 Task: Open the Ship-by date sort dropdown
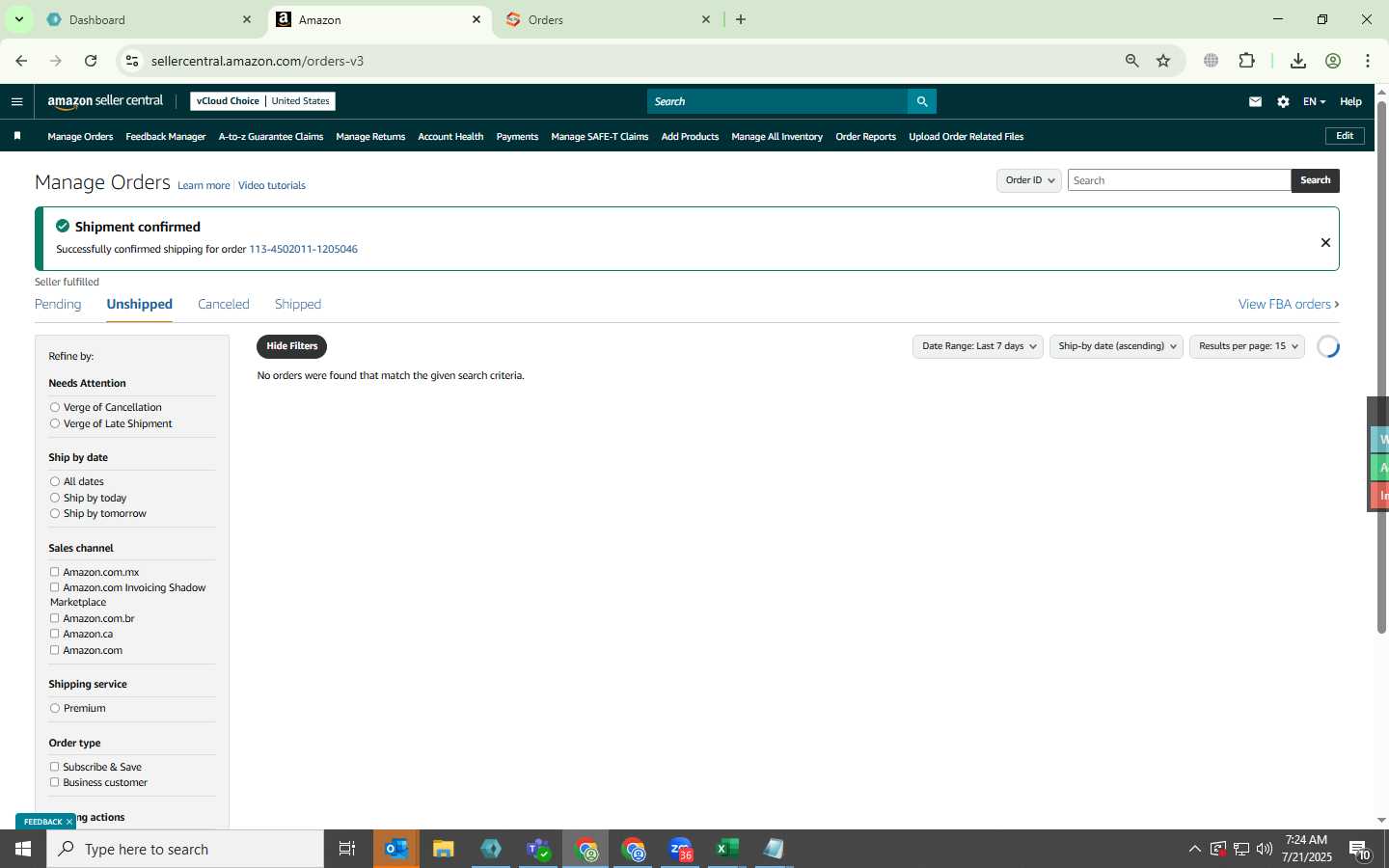point(1116,346)
